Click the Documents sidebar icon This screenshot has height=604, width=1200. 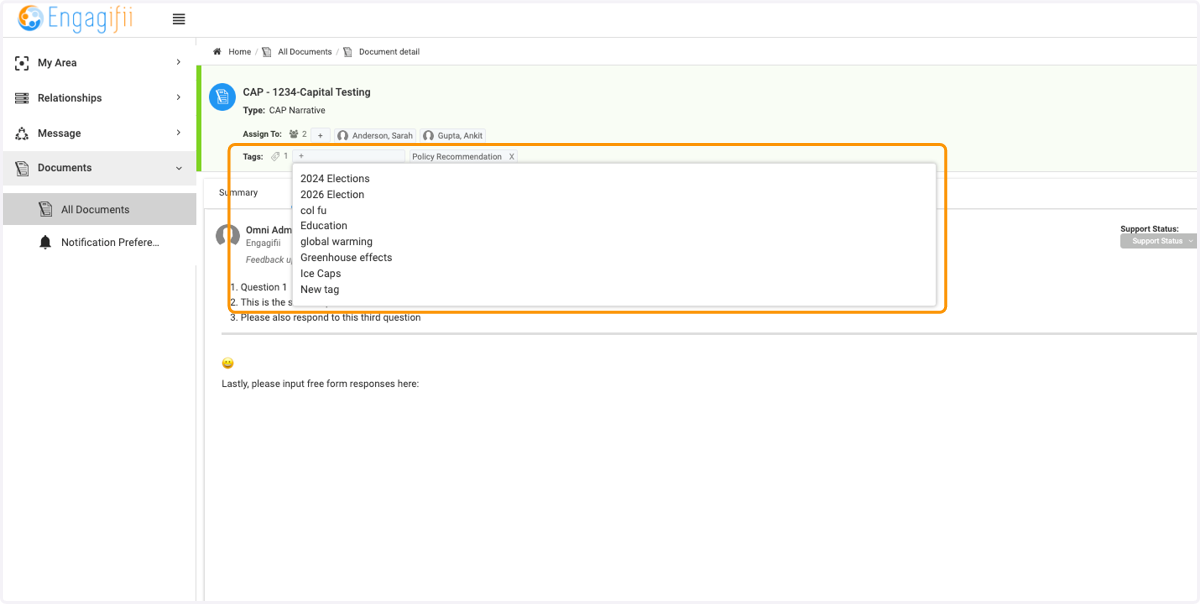22,168
